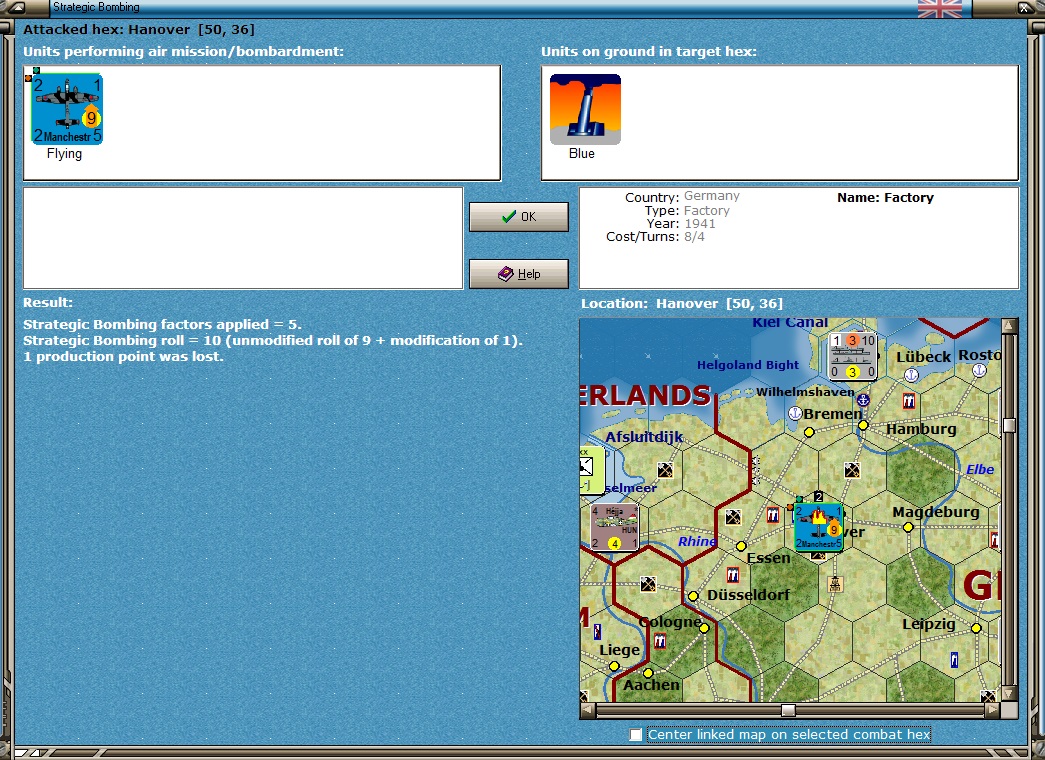The width and height of the screenshot is (1045, 760).
Task: Click the yellow city dot at Leipzig
Action: pyautogui.click(x=976, y=628)
